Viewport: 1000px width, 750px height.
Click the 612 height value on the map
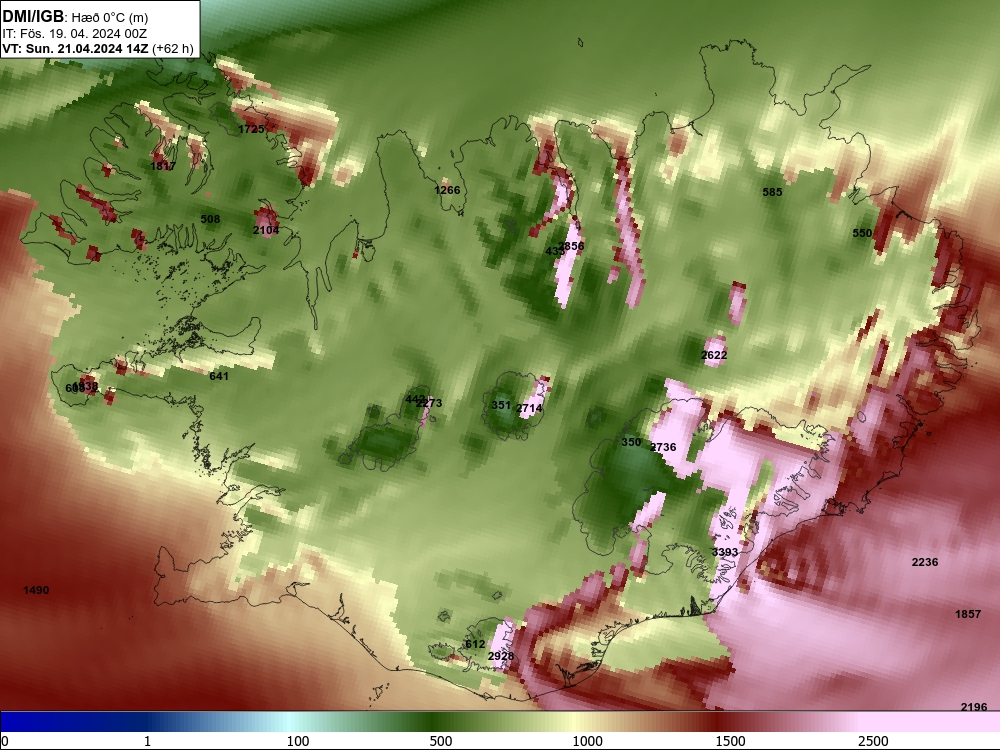(x=475, y=643)
